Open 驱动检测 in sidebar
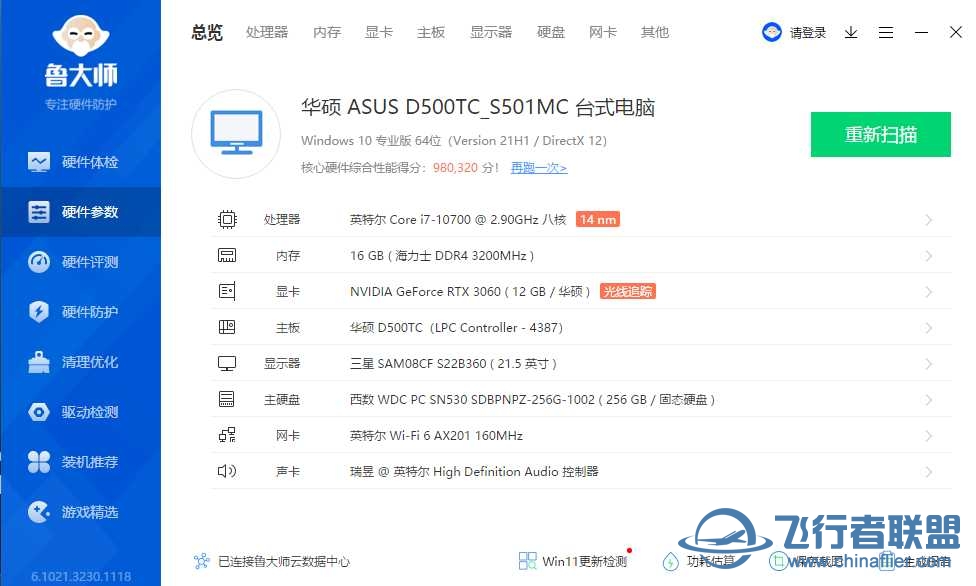This screenshot has height=586, width=976. [80, 412]
